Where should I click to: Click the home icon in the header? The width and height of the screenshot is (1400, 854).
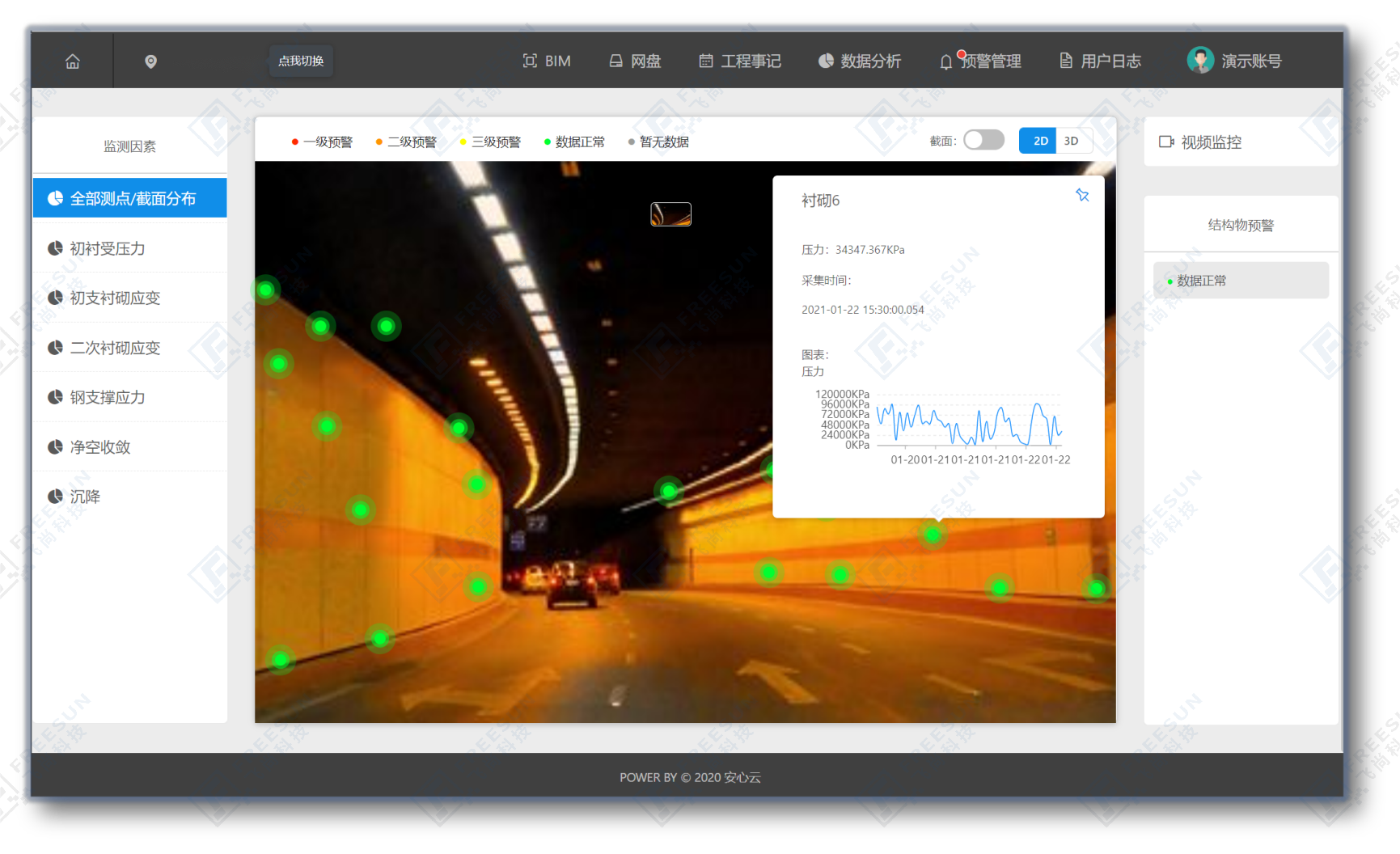(x=73, y=61)
